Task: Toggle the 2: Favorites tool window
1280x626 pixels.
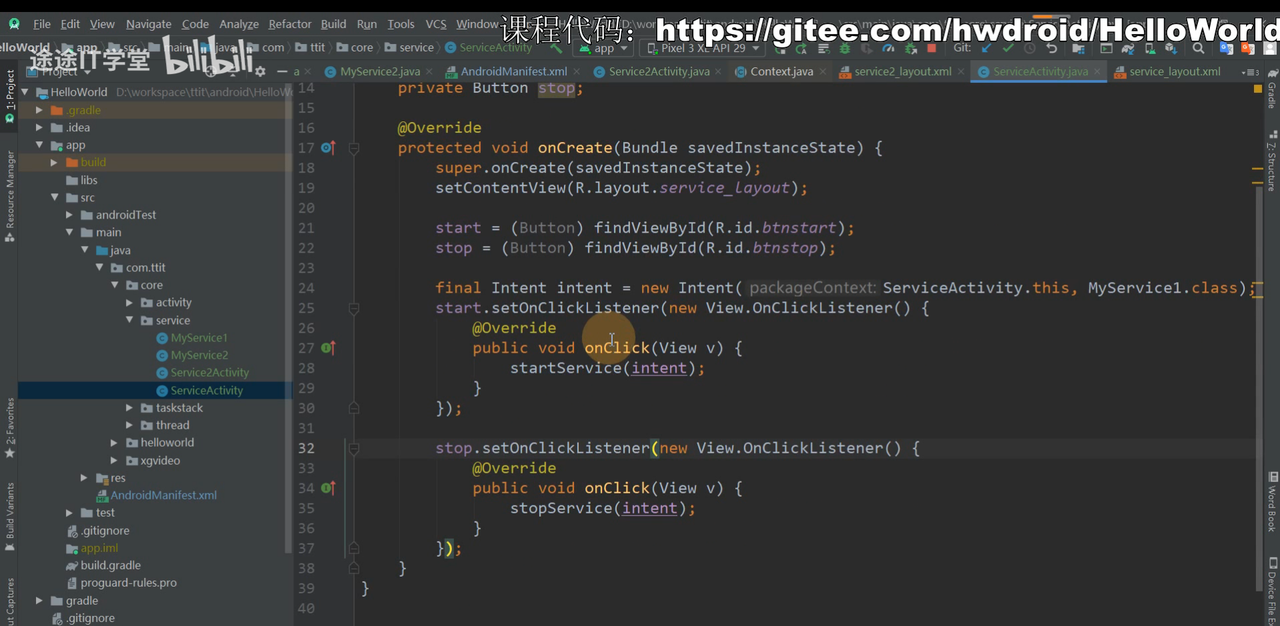Action: (9, 428)
